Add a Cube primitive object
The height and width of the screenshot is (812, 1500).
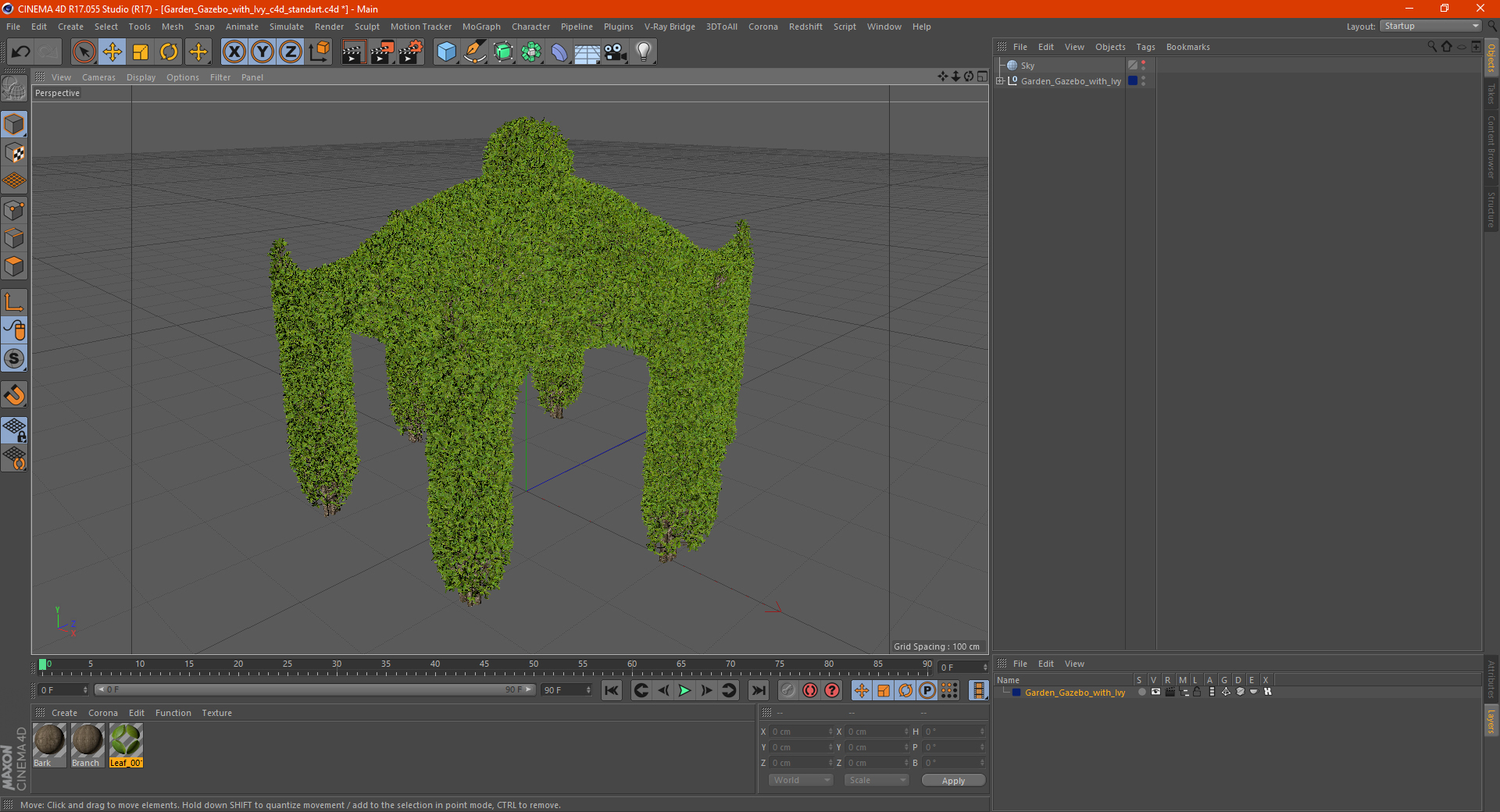coord(446,52)
